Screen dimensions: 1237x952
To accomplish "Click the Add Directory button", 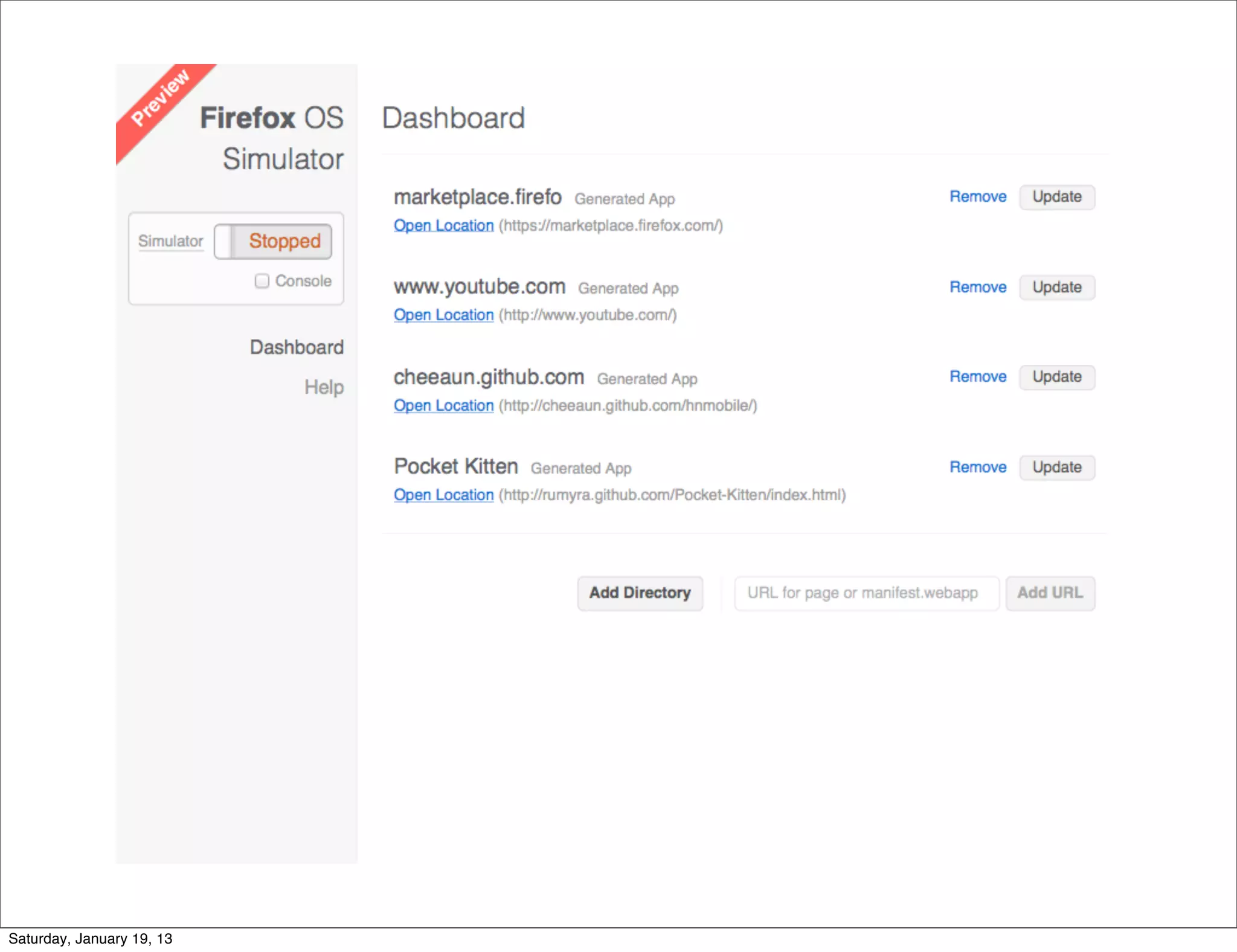I will tap(640, 593).
